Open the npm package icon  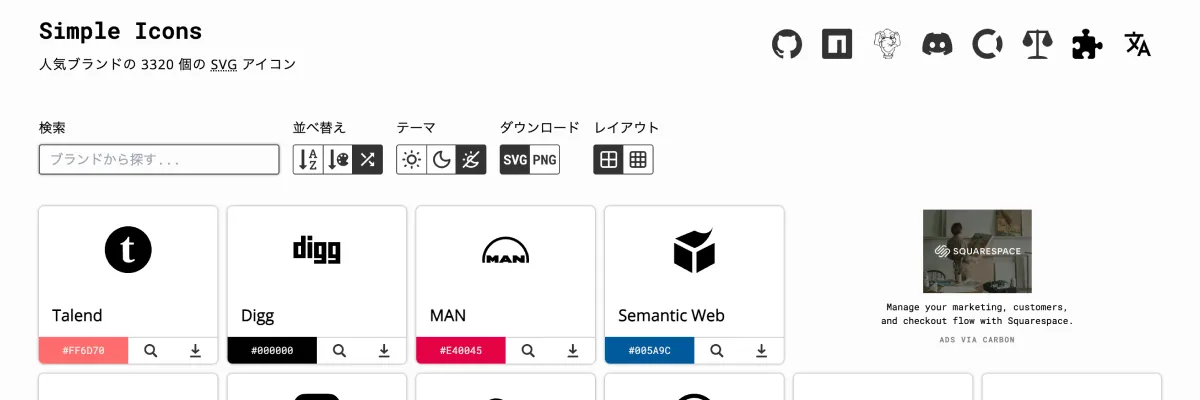(837, 44)
